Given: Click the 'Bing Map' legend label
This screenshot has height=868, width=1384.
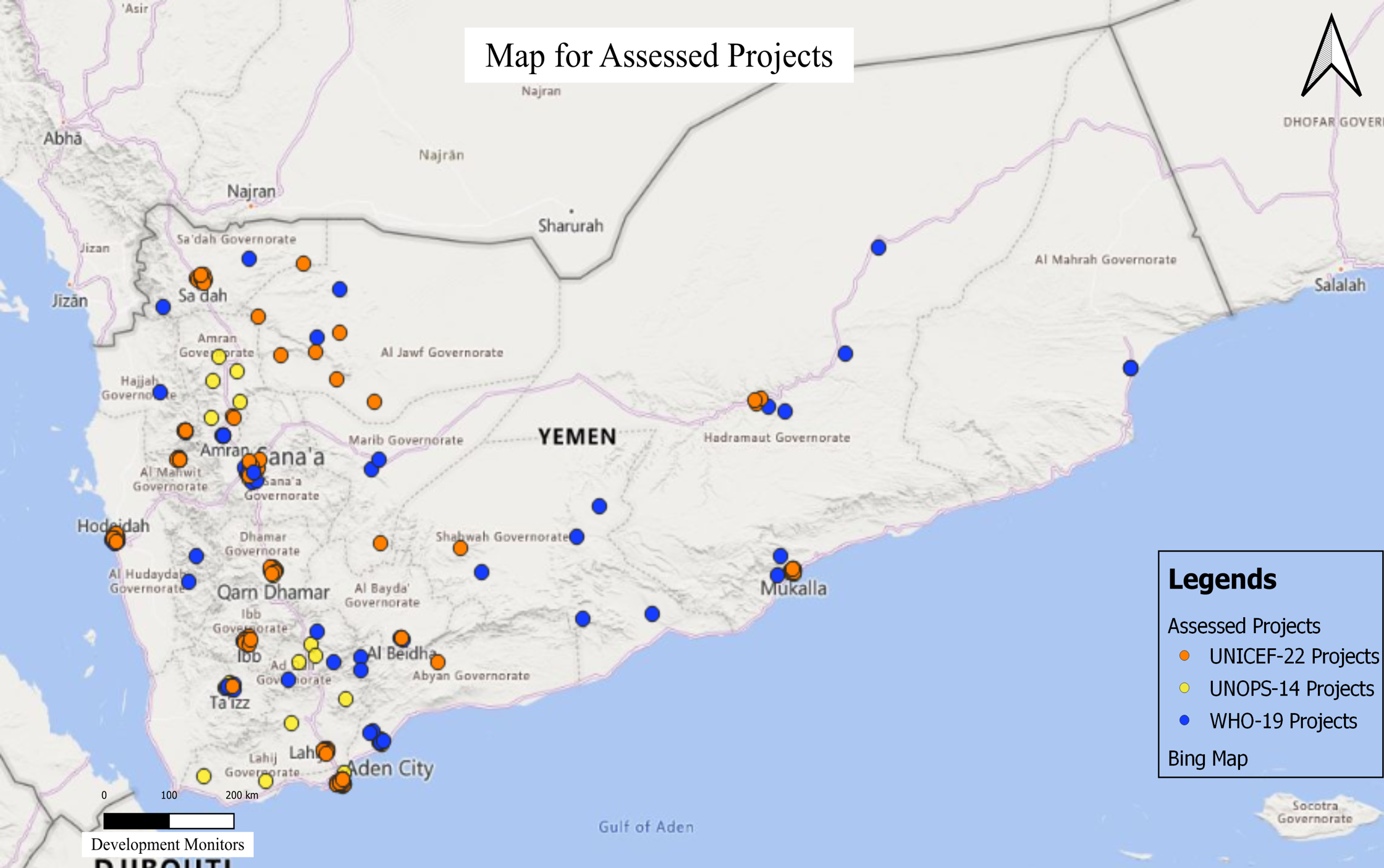Looking at the screenshot, I should pos(1207,758).
